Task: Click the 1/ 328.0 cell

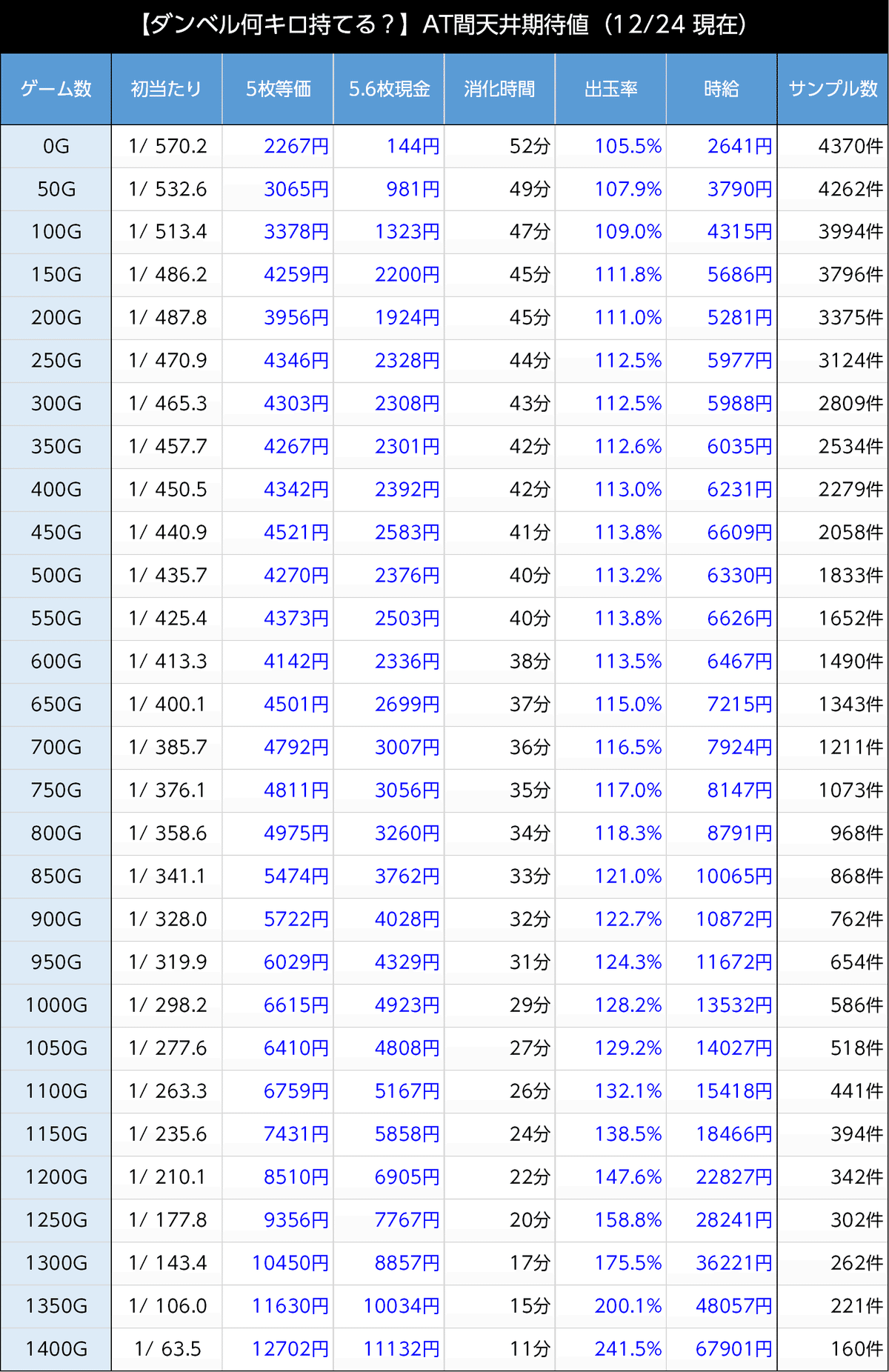Action: pos(167,920)
